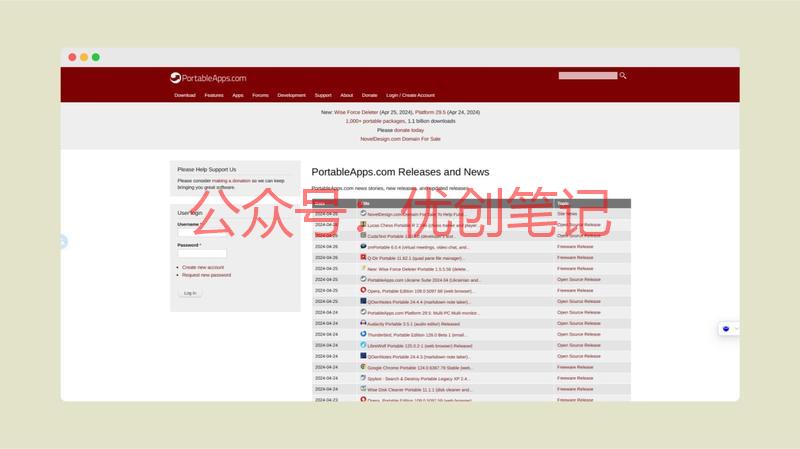
Task: Open the Support menu item
Action: (x=323, y=95)
